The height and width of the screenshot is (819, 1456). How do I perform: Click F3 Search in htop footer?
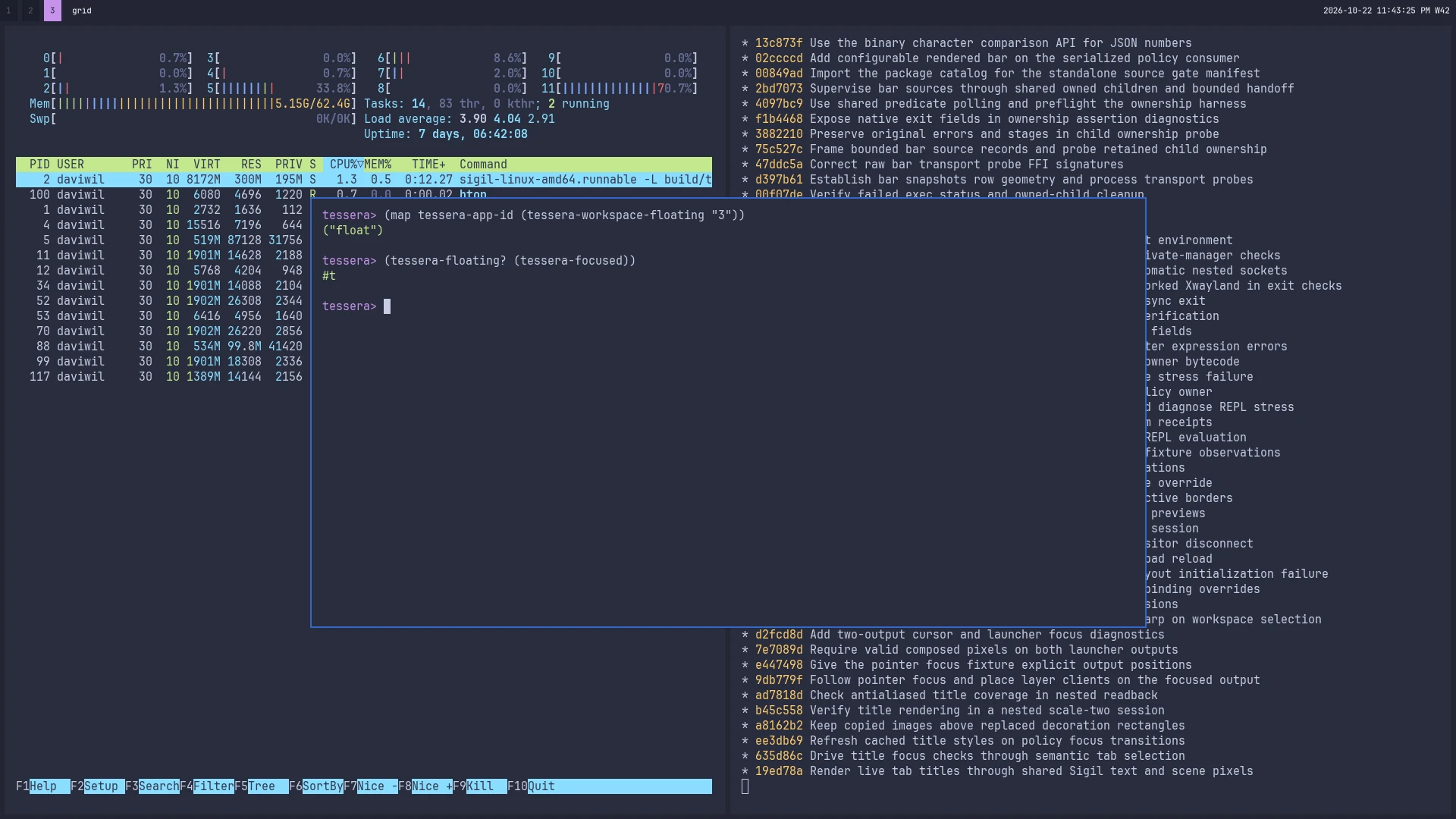(152, 786)
